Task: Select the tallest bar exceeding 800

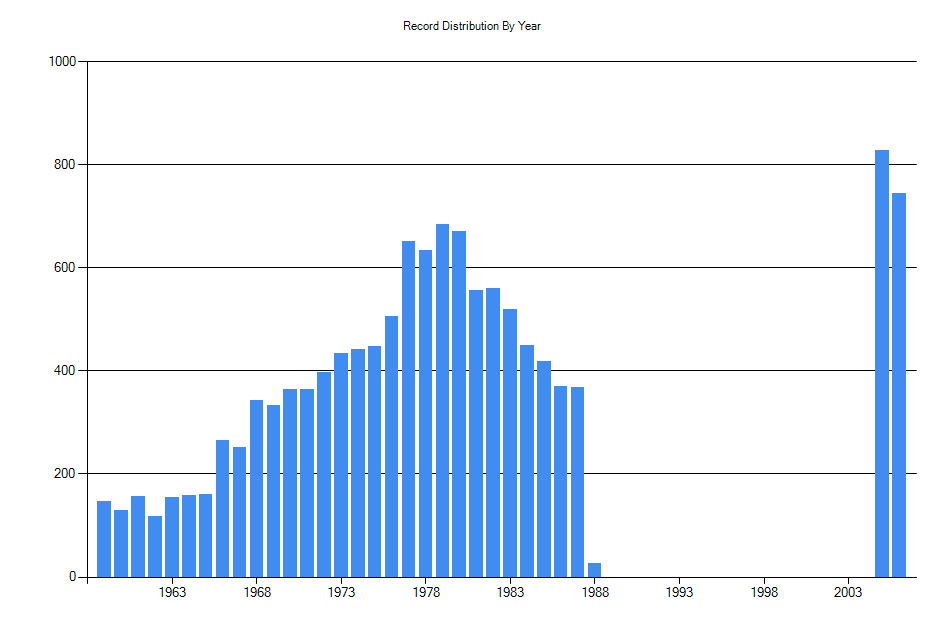Action: pyautogui.click(x=882, y=364)
